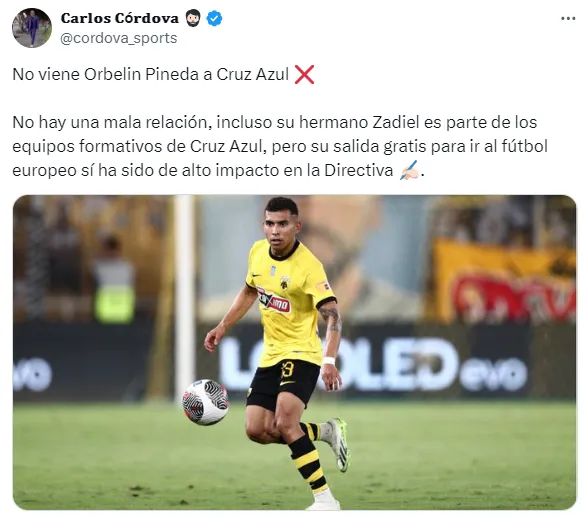This screenshot has height=519, width=588.
Task: Click the orange fan banner in the stands
Action: point(504,282)
